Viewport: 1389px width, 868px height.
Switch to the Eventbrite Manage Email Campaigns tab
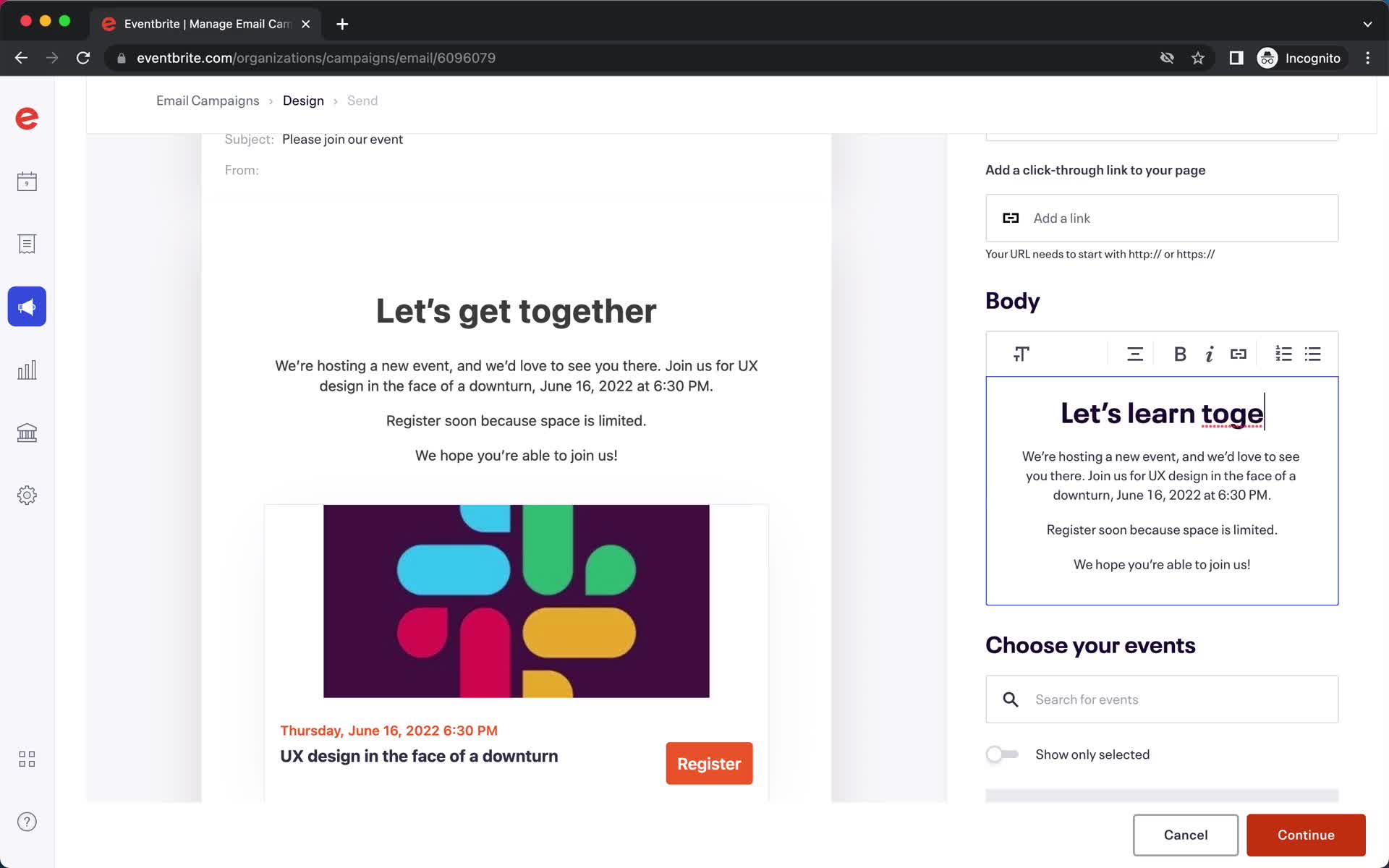[205, 24]
